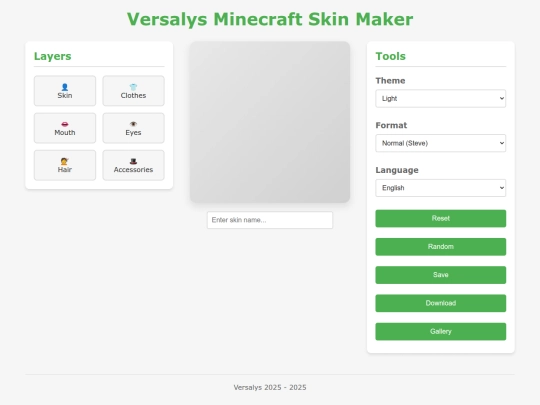Download the skin
The height and width of the screenshot is (405, 540).
pos(440,303)
